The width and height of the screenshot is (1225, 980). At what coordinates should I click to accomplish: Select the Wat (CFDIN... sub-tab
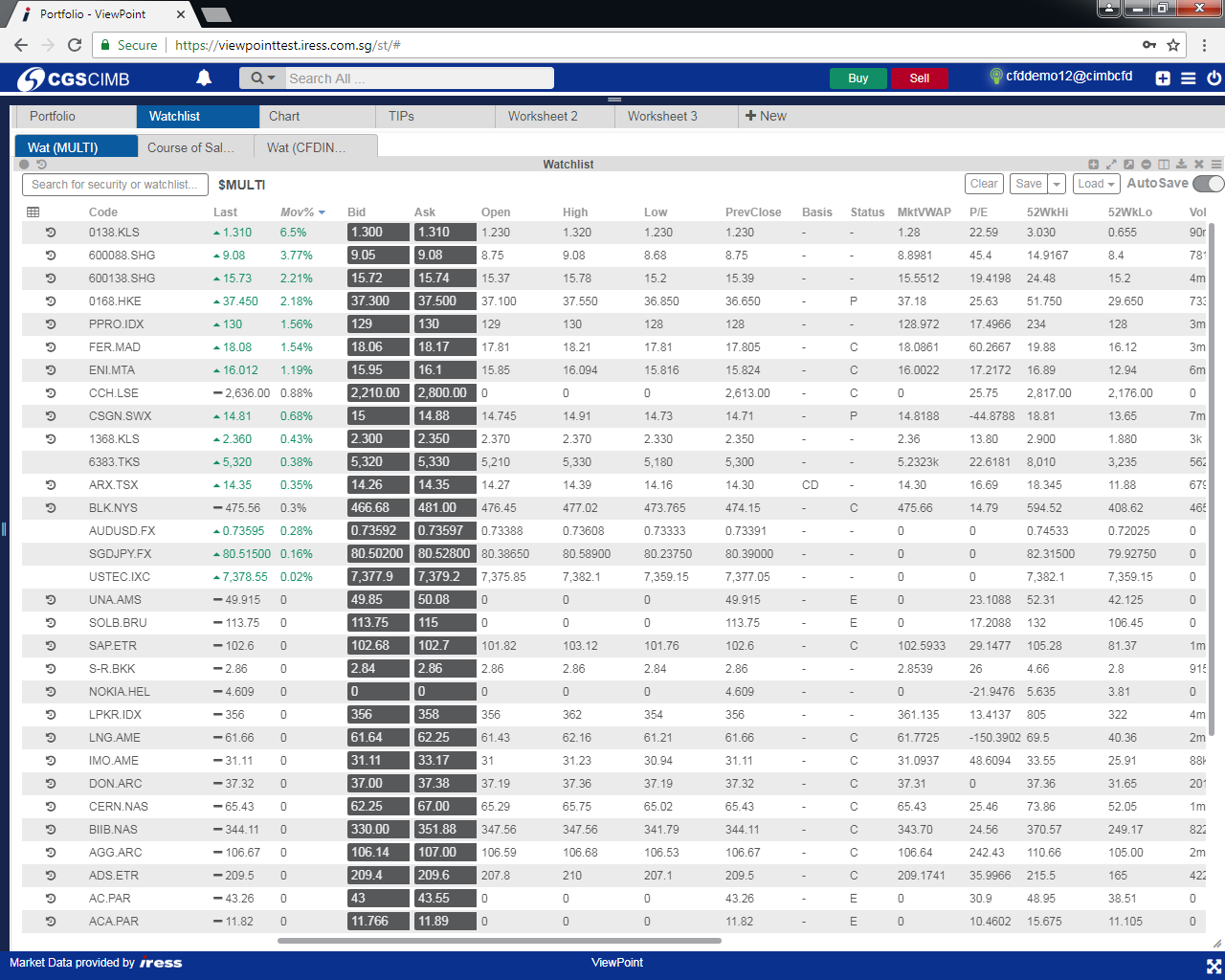click(316, 147)
